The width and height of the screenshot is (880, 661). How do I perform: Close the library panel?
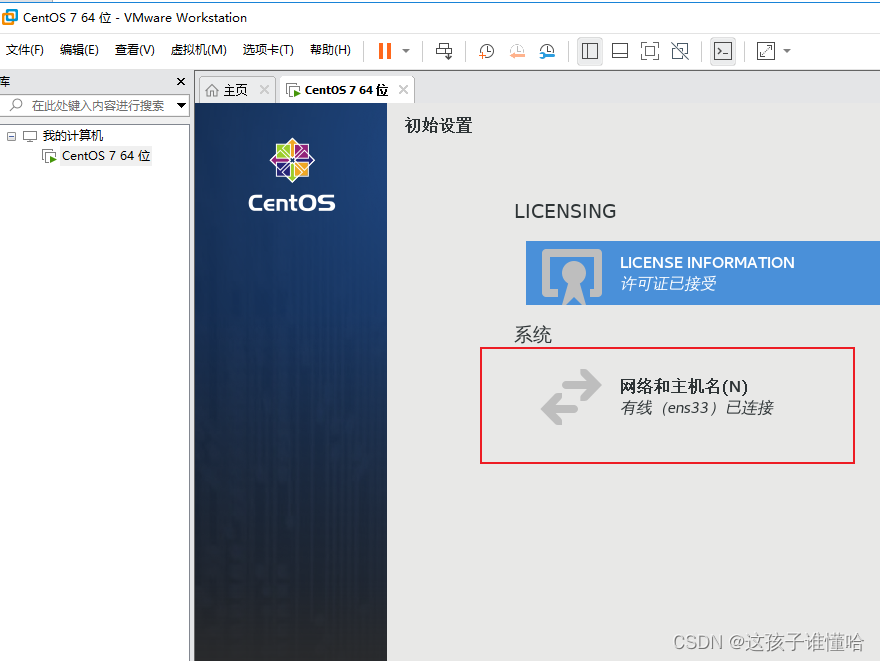click(181, 81)
